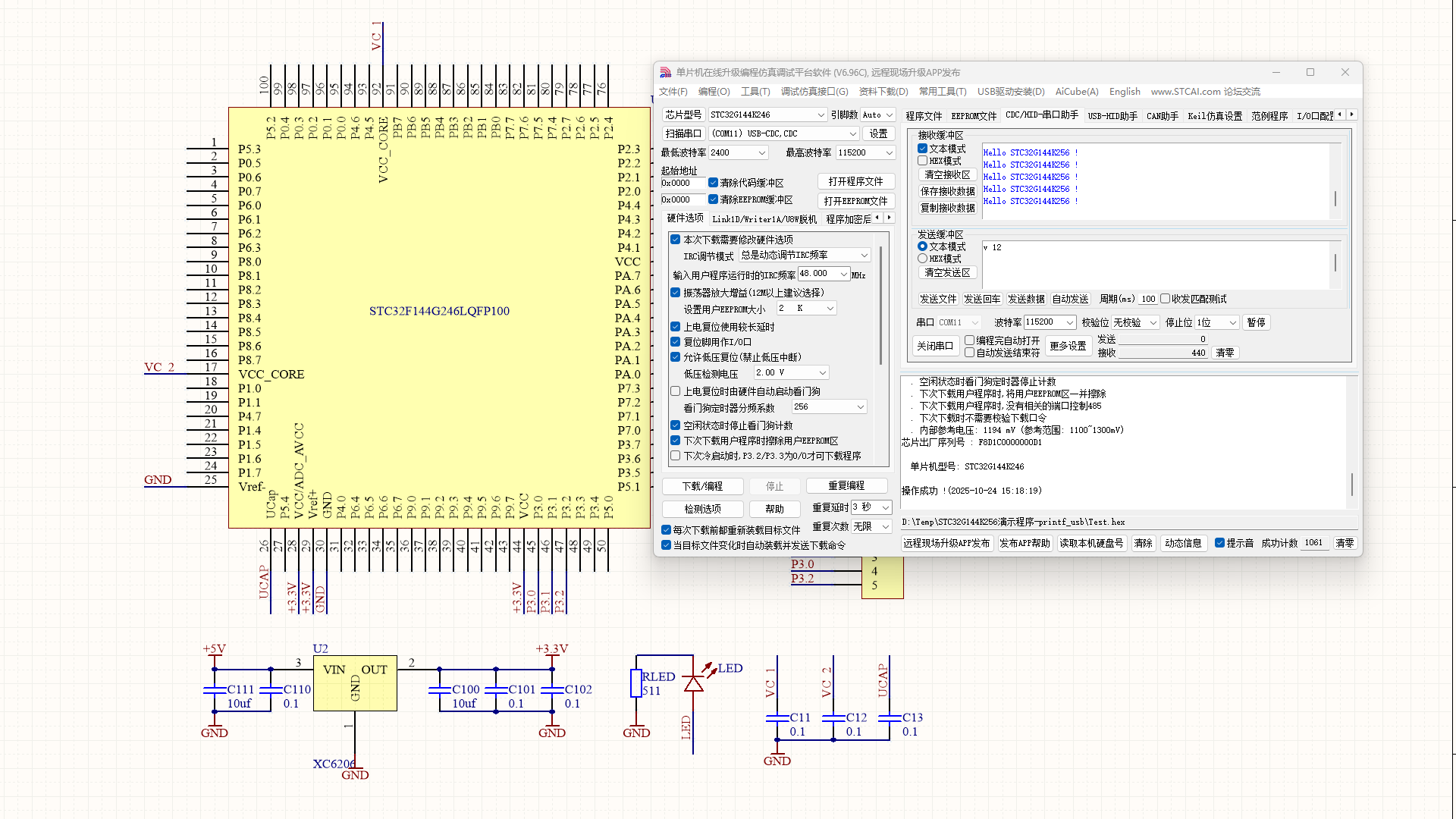Click the 下载/编程 button
1456x819 pixels.
point(702,486)
